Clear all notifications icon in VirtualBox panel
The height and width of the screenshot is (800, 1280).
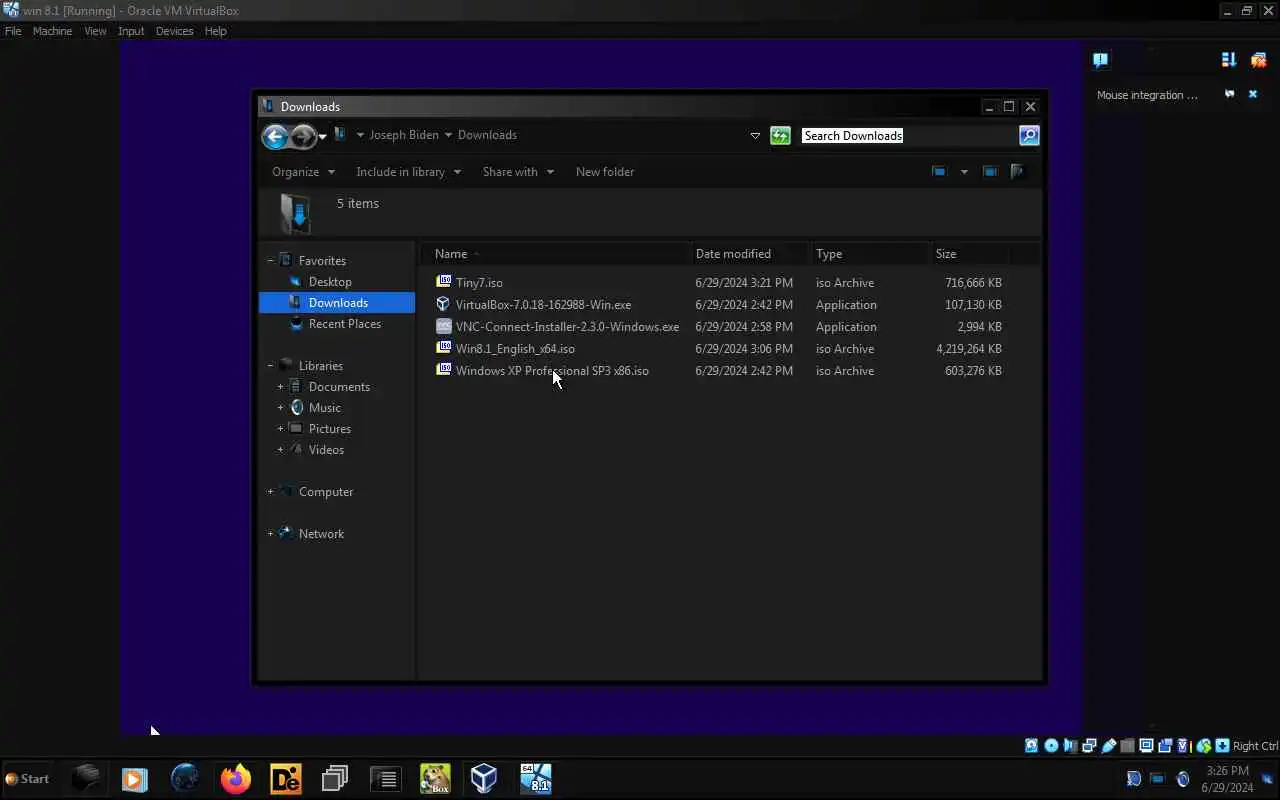pos(1259,60)
